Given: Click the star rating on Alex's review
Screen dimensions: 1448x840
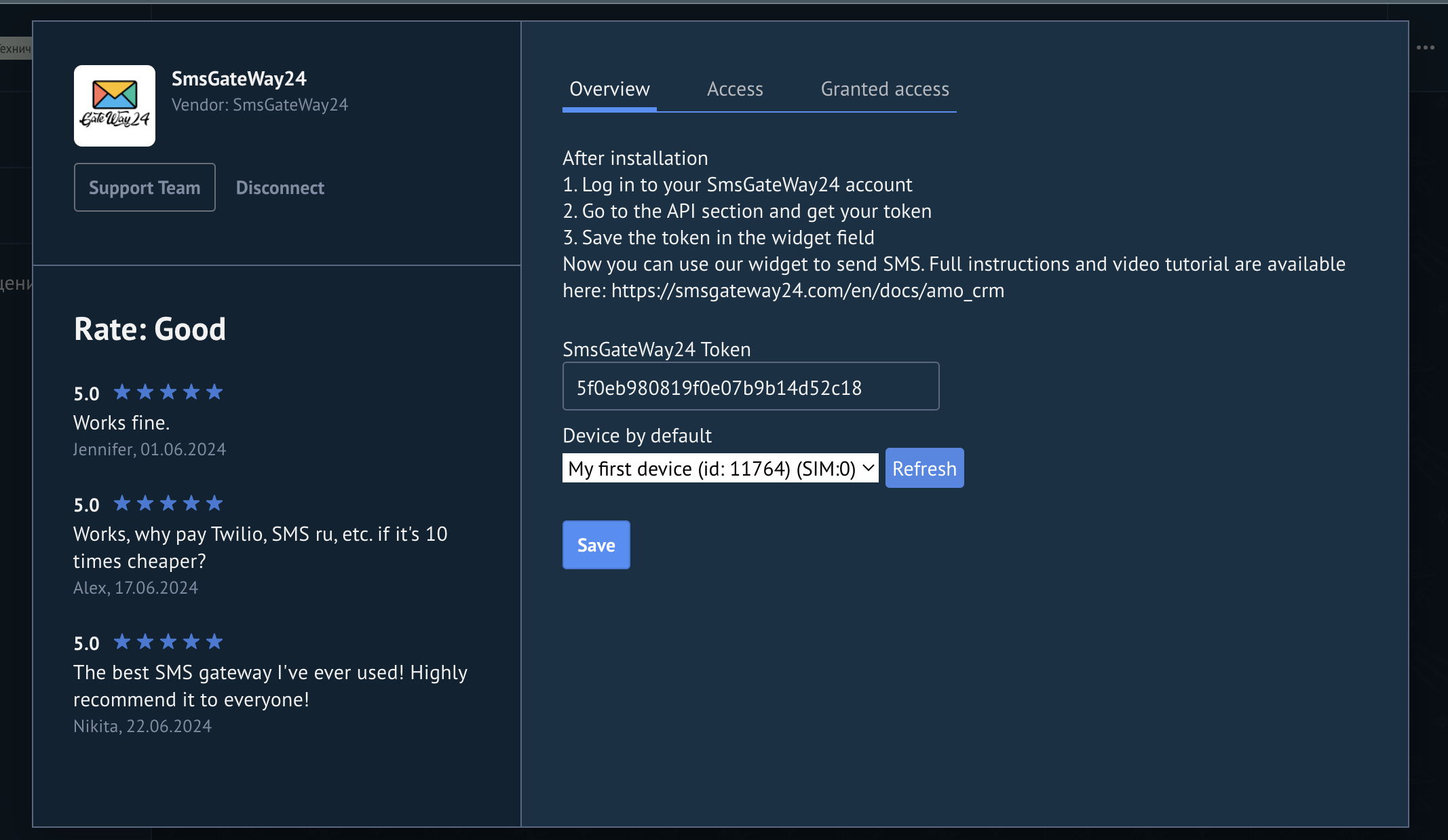Looking at the screenshot, I should click(x=168, y=503).
